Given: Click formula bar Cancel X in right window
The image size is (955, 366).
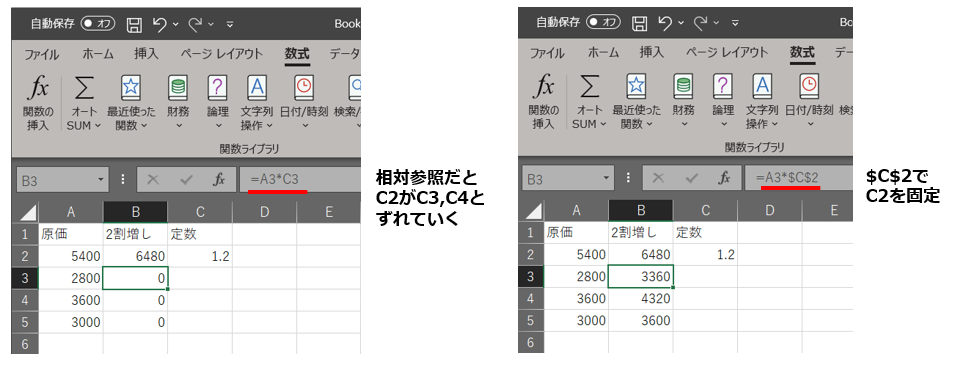Looking at the screenshot, I should click(658, 178).
